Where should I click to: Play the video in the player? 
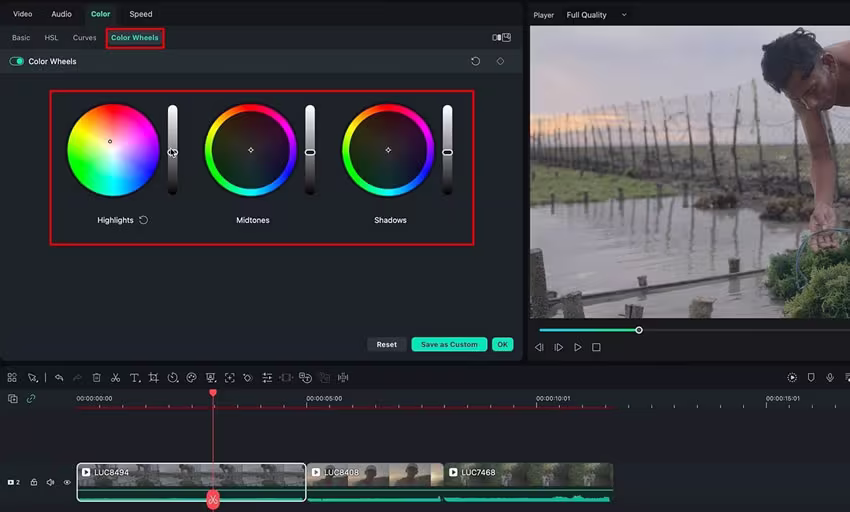[x=578, y=347]
